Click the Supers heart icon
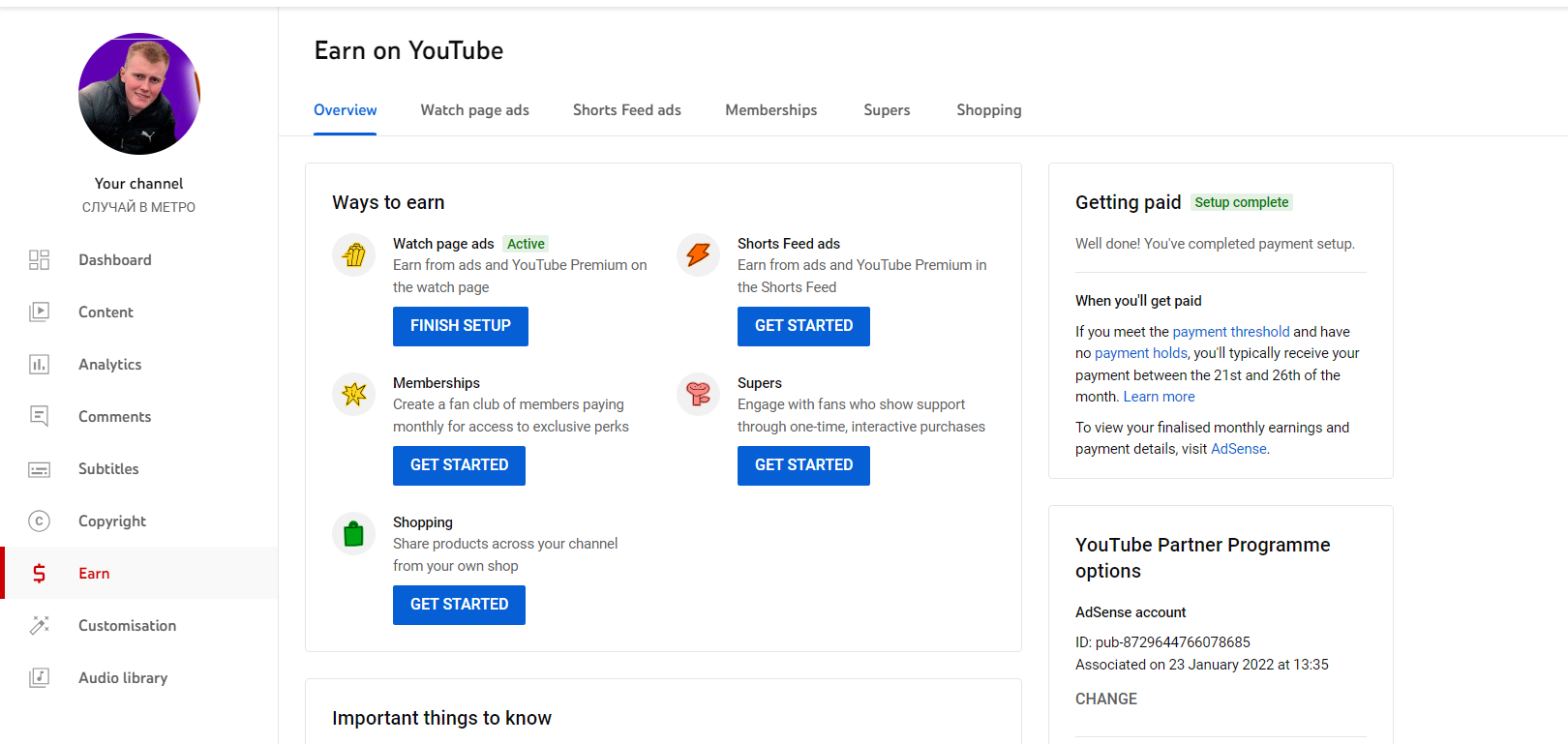 click(699, 395)
